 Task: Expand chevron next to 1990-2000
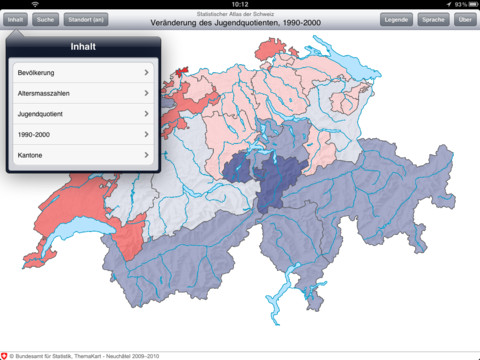point(146,134)
